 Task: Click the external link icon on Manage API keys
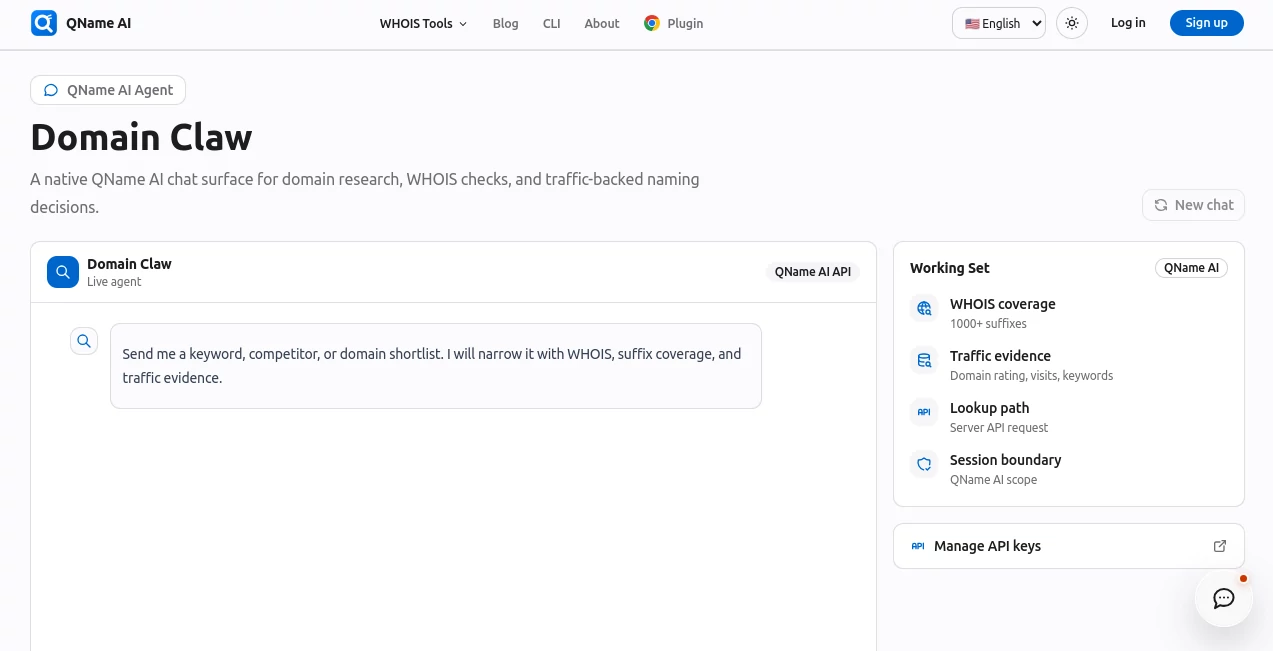1220,546
